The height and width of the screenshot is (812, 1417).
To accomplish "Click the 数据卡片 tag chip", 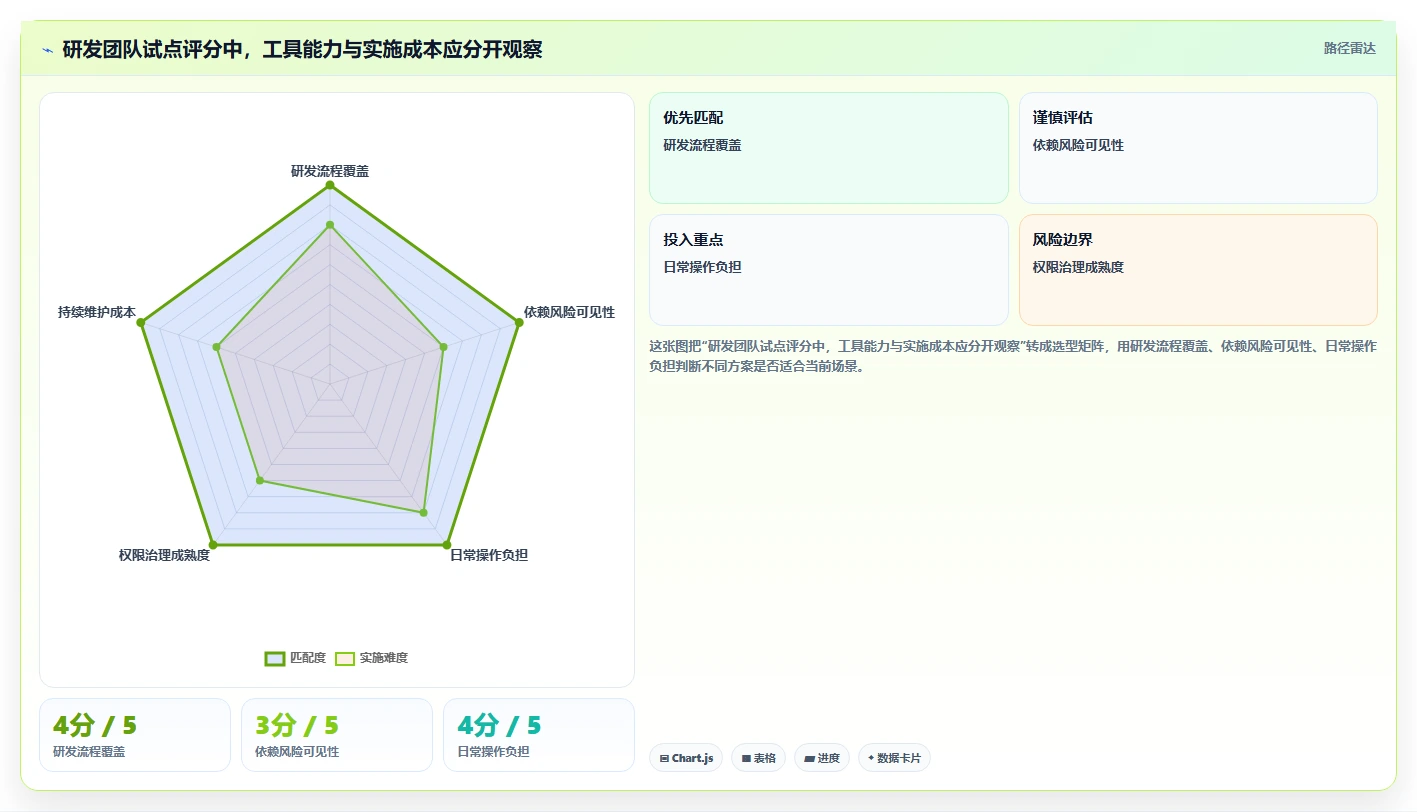I will click(894, 758).
